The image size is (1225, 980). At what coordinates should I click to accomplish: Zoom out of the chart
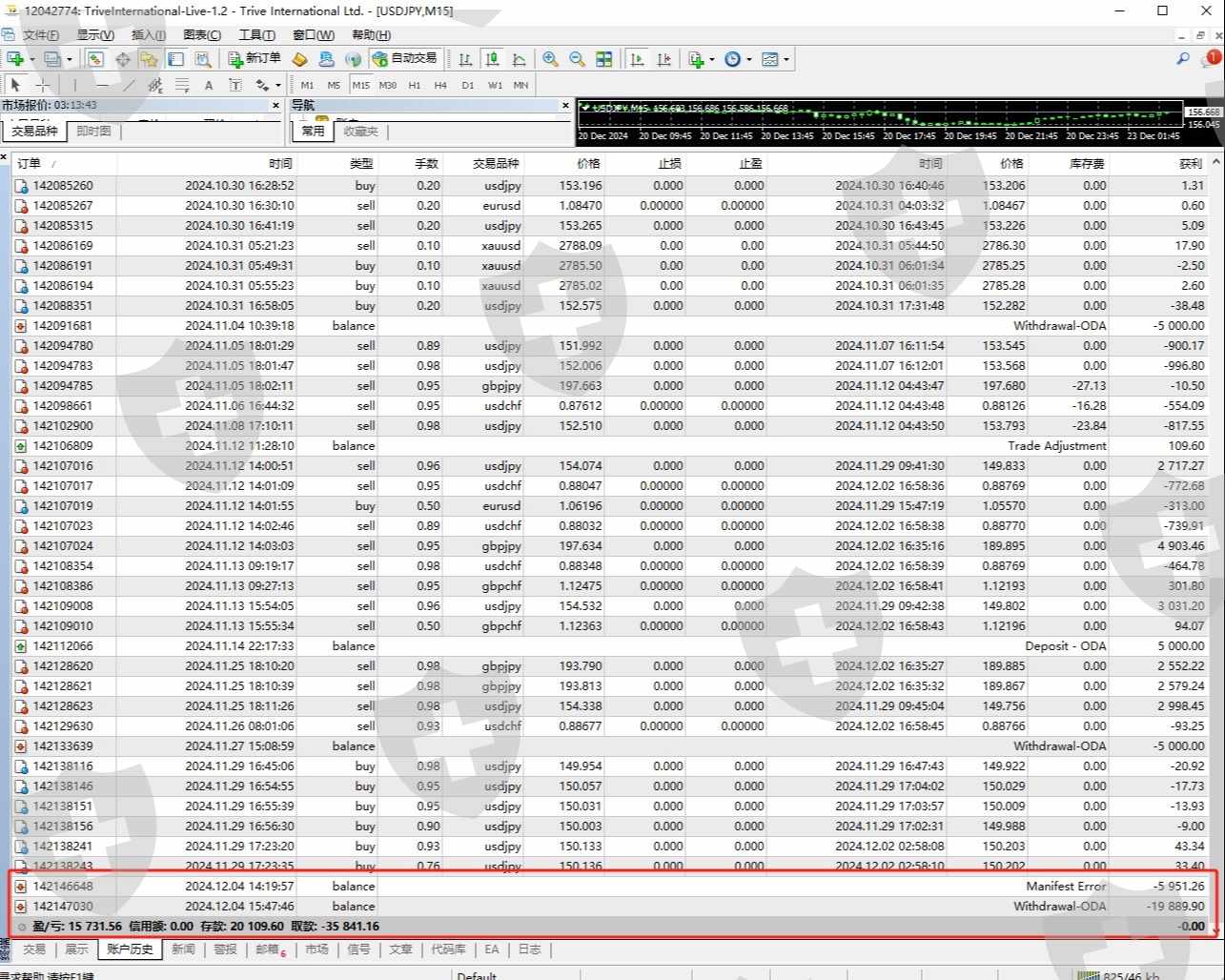coord(577,59)
